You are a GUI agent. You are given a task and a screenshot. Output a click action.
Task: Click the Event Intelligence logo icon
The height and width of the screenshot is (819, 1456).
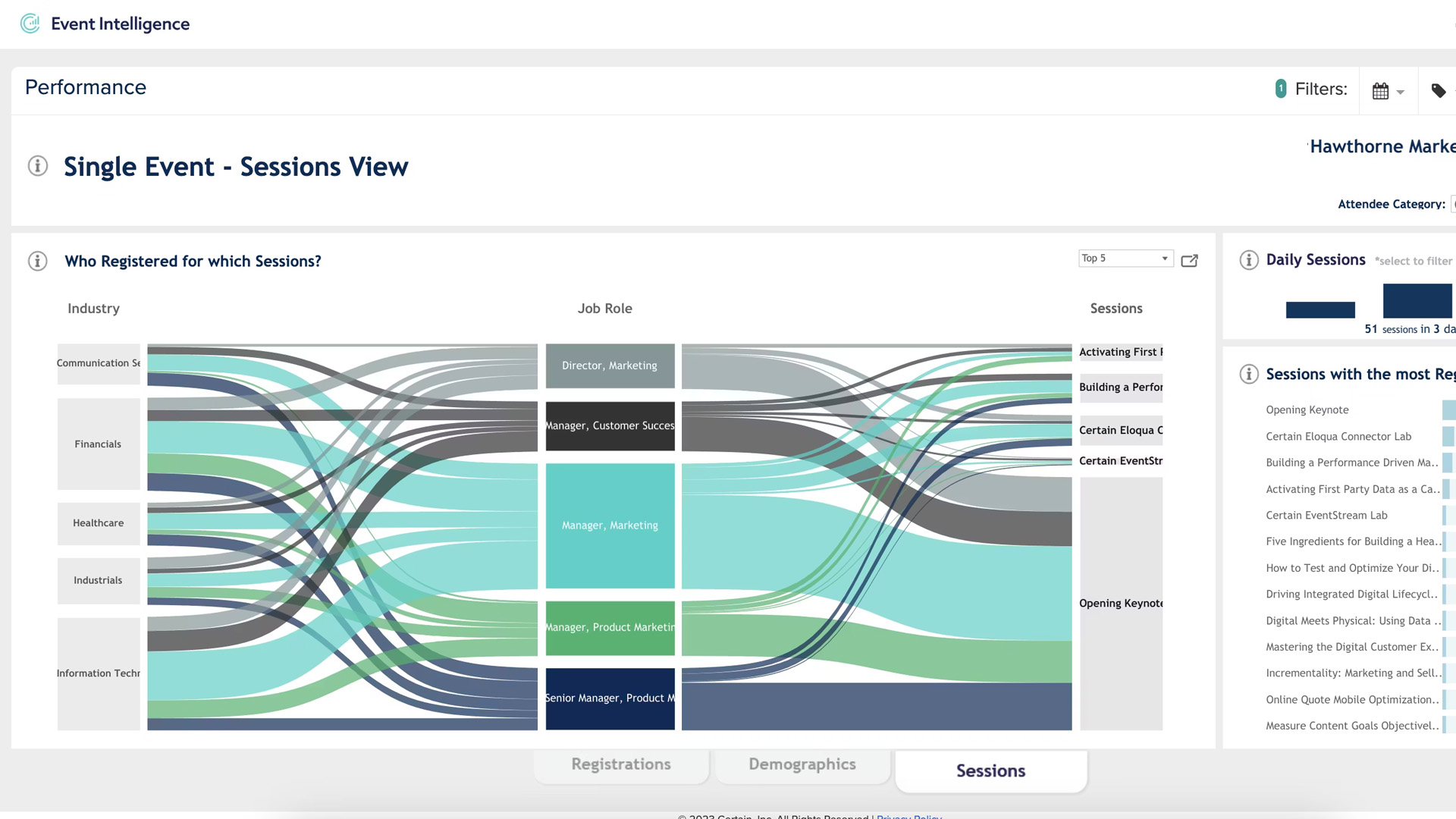(x=30, y=24)
